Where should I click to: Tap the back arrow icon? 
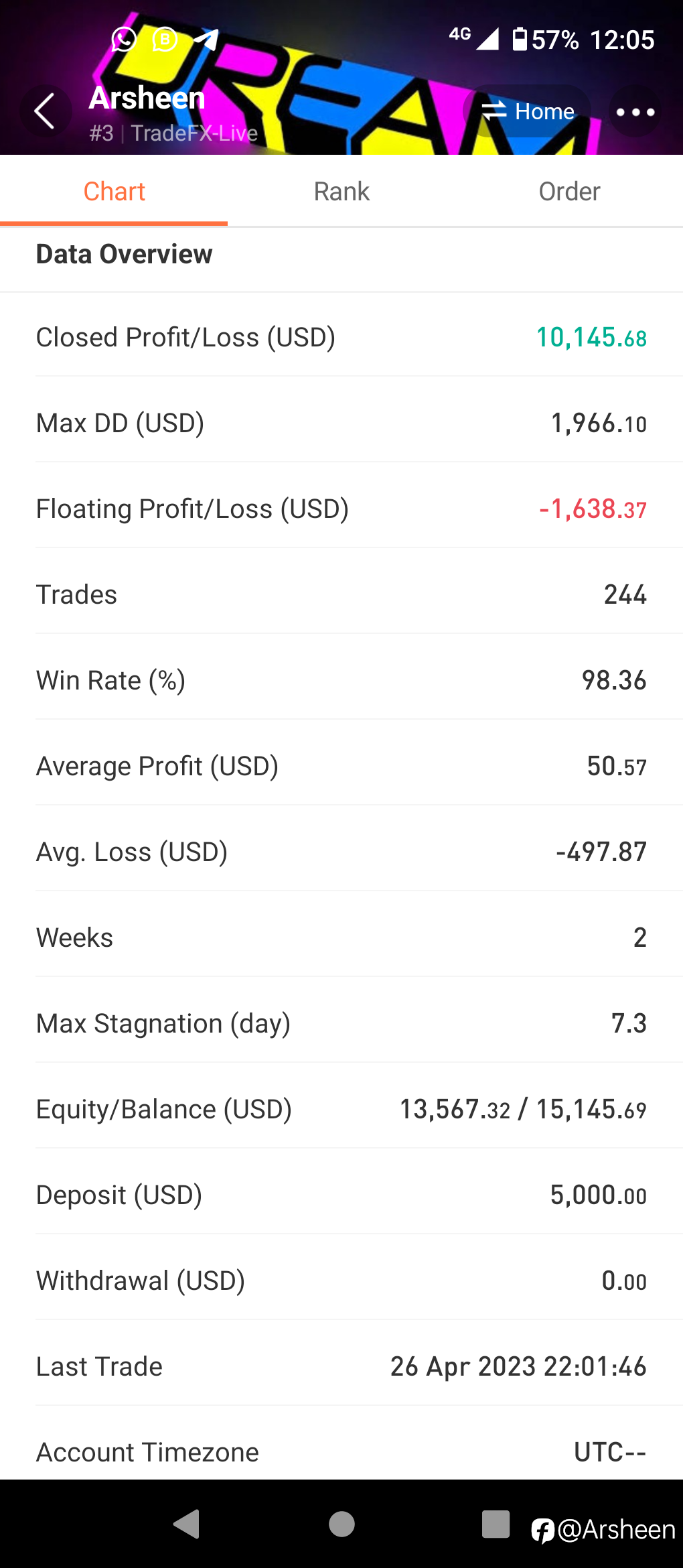point(45,111)
